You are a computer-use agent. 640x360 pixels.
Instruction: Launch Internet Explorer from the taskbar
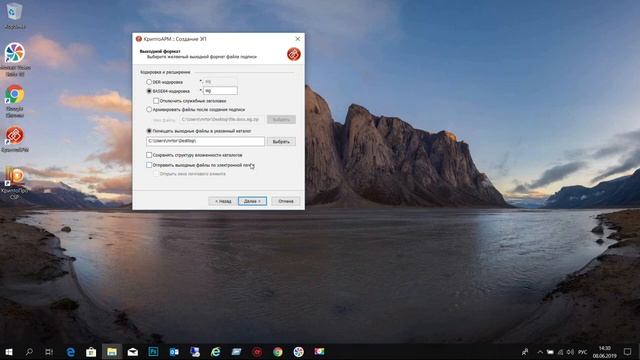point(216,352)
